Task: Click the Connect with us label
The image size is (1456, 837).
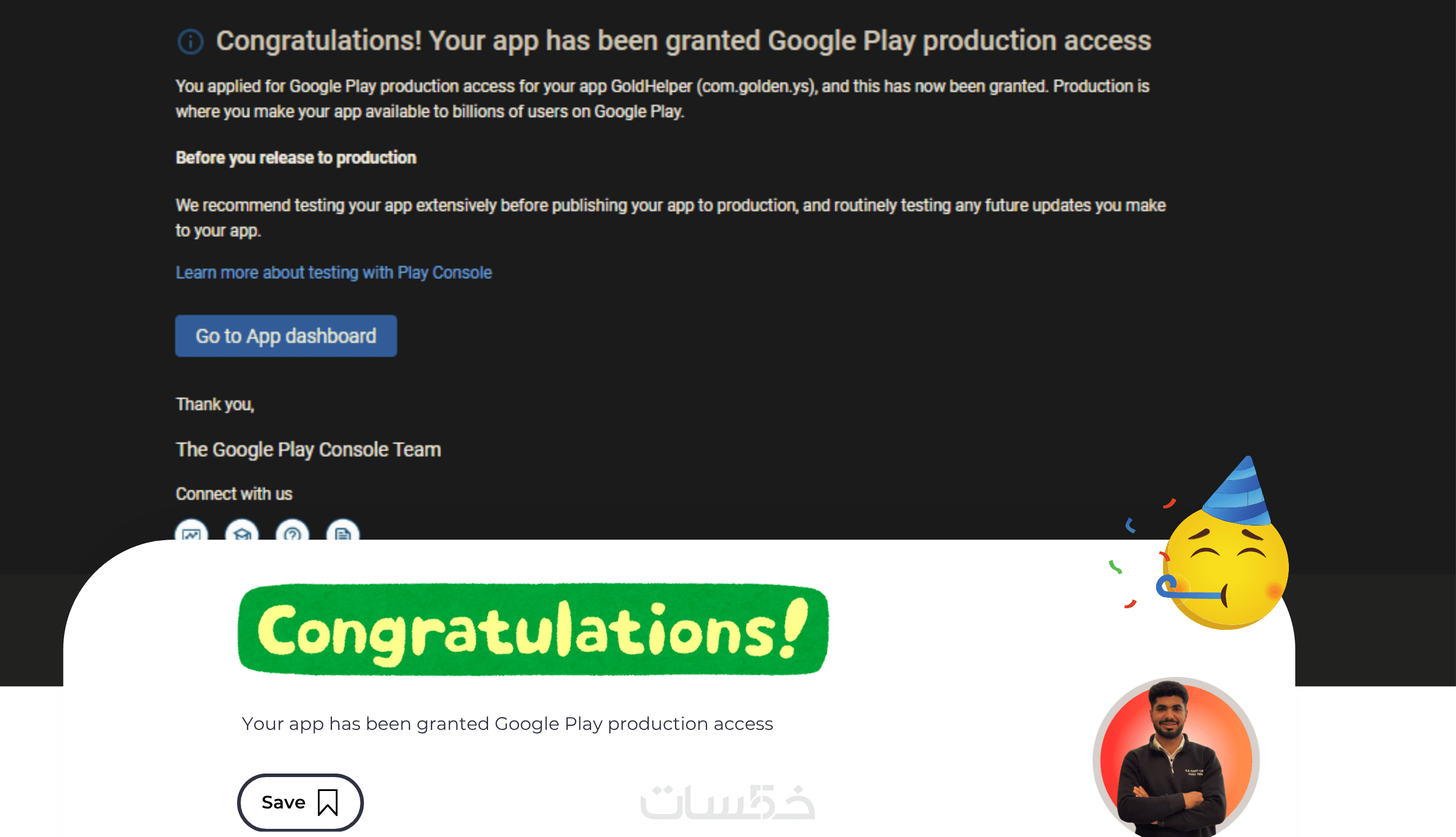Action: 234,494
